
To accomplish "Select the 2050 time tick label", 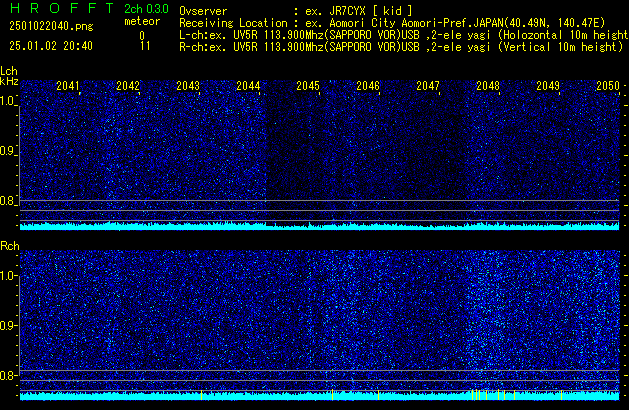I will tap(608, 86).
